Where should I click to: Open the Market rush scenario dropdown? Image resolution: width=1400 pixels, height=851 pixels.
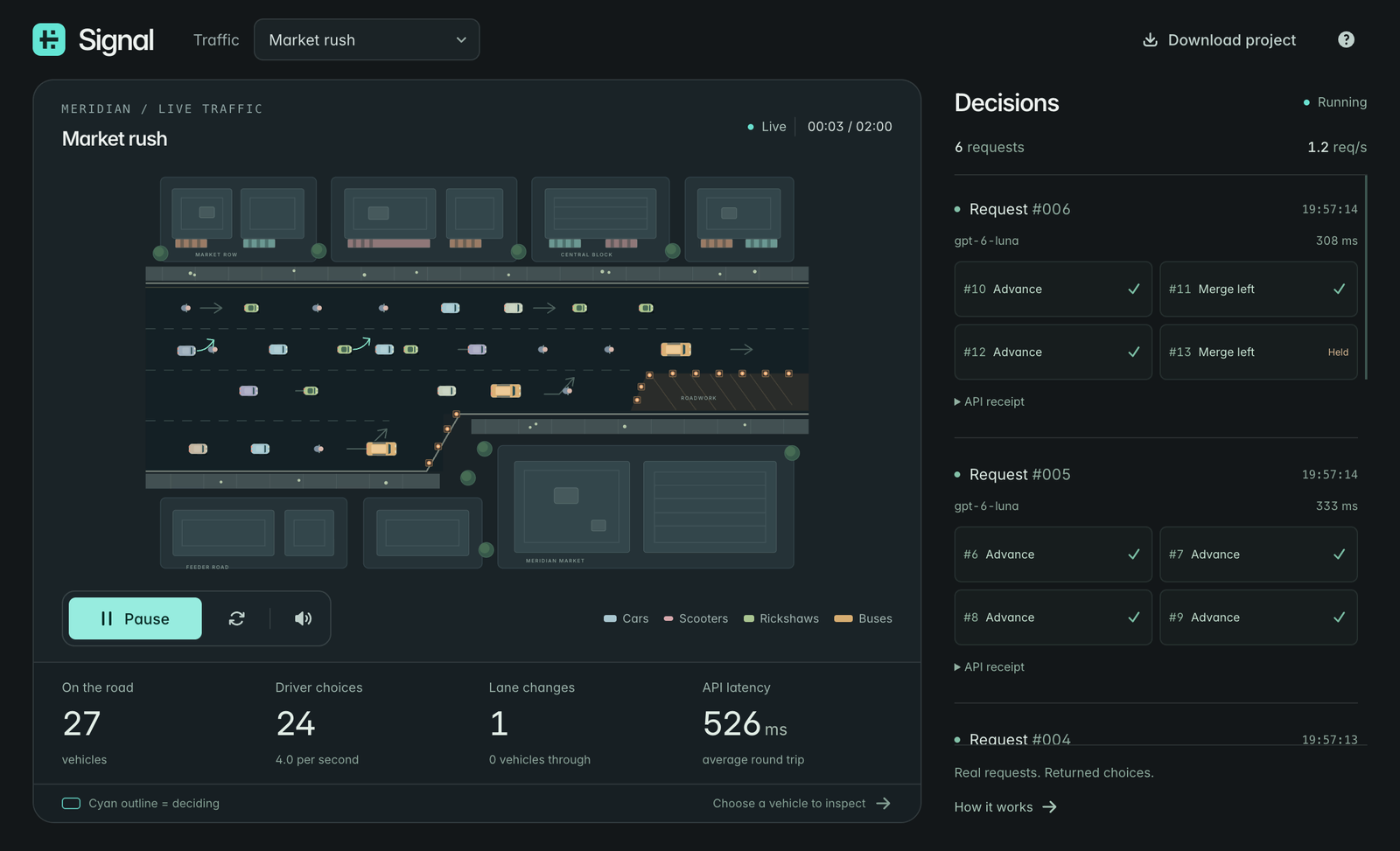coord(367,39)
